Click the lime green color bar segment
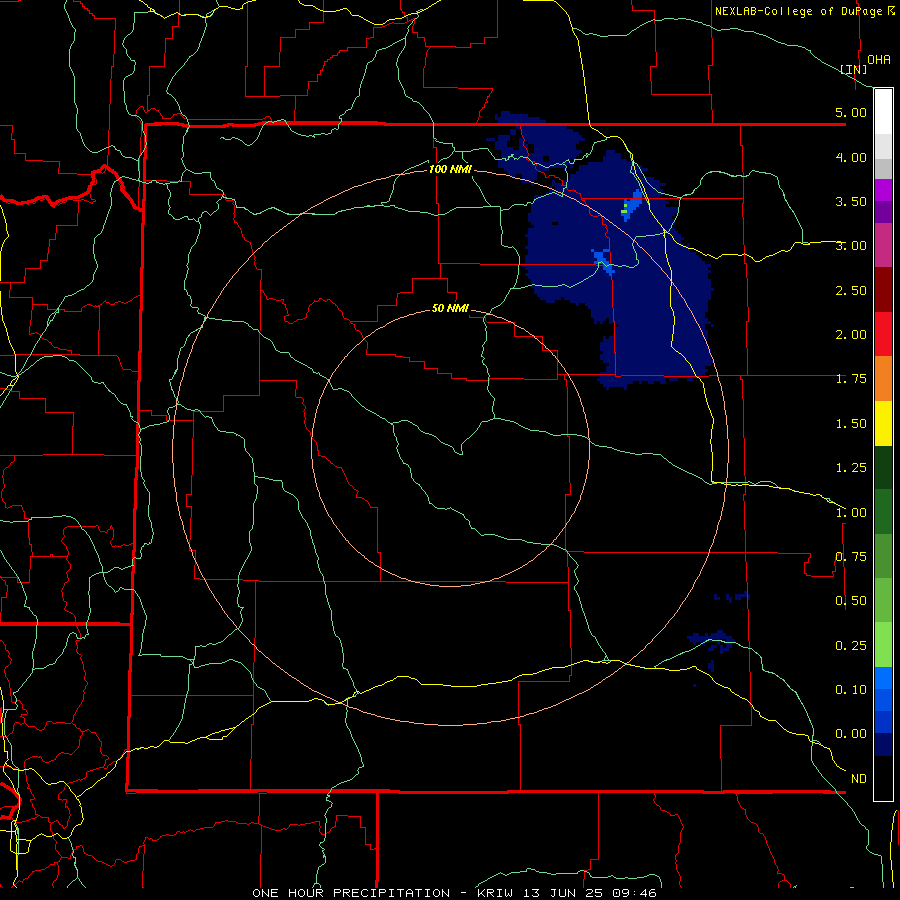The height and width of the screenshot is (900, 900). [x=883, y=645]
